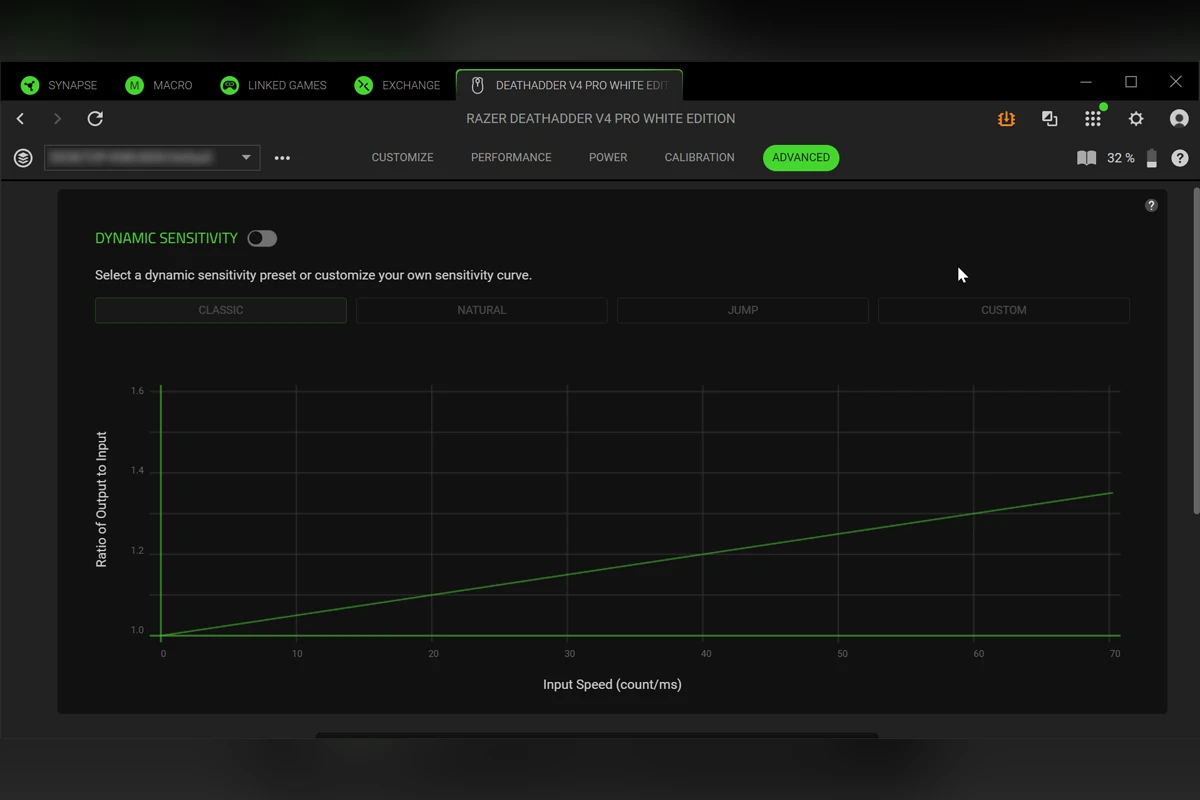Click the Razer DeathAdder V4 Pro title

click(x=600, y=119)
